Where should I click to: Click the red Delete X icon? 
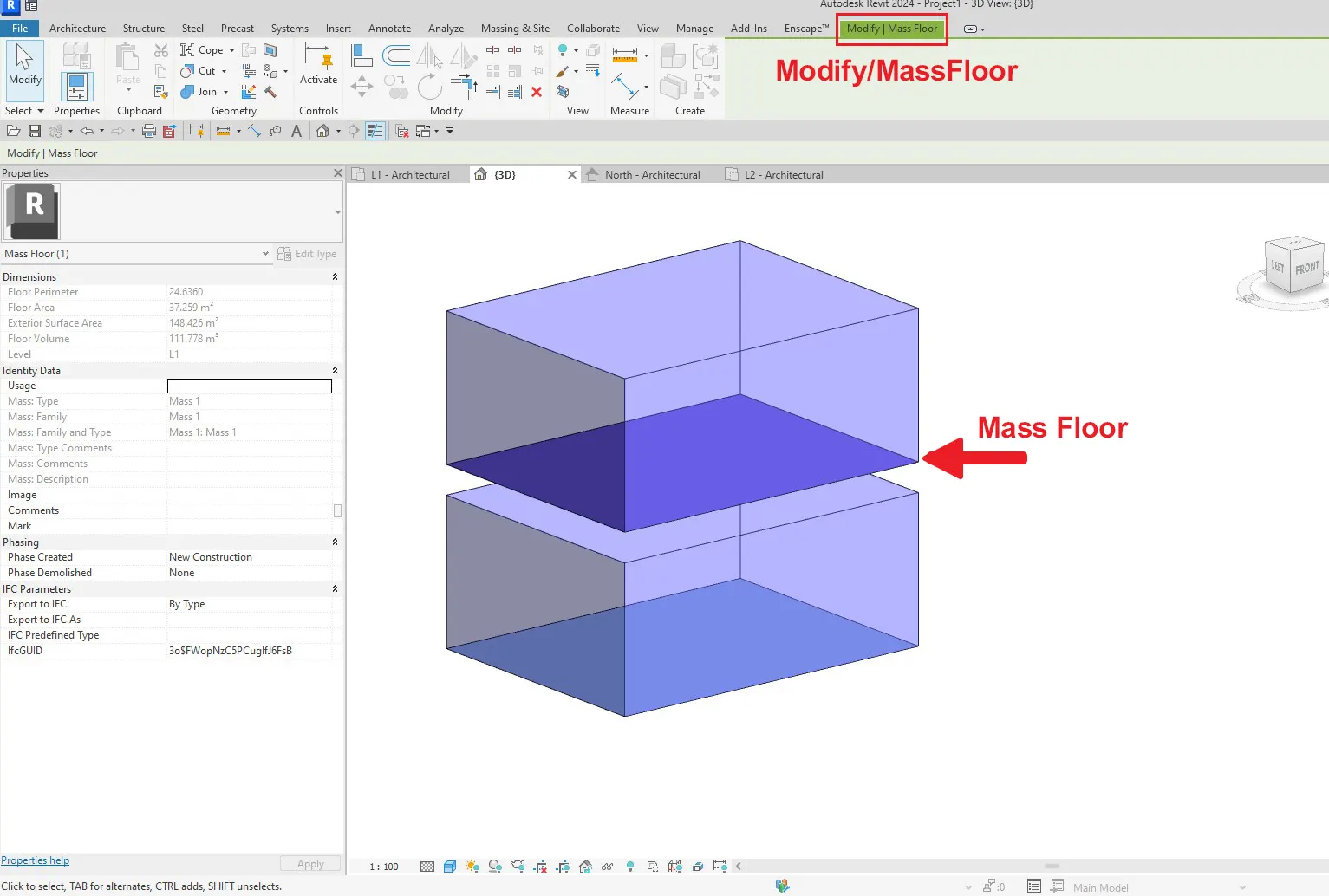[537, 92]
